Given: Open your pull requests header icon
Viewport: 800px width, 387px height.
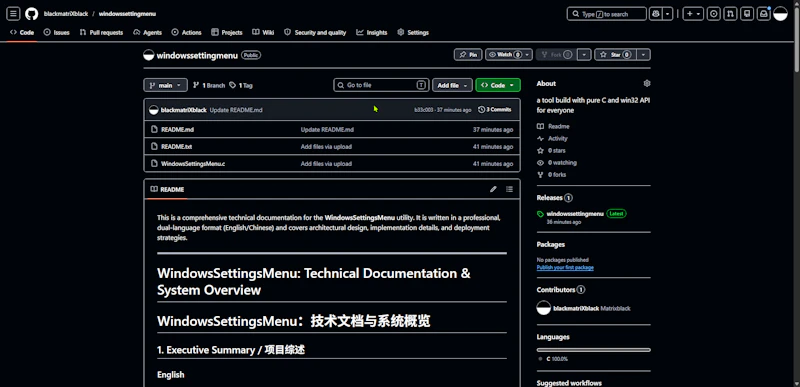Looking at the screenshot, I should (731, 14).
